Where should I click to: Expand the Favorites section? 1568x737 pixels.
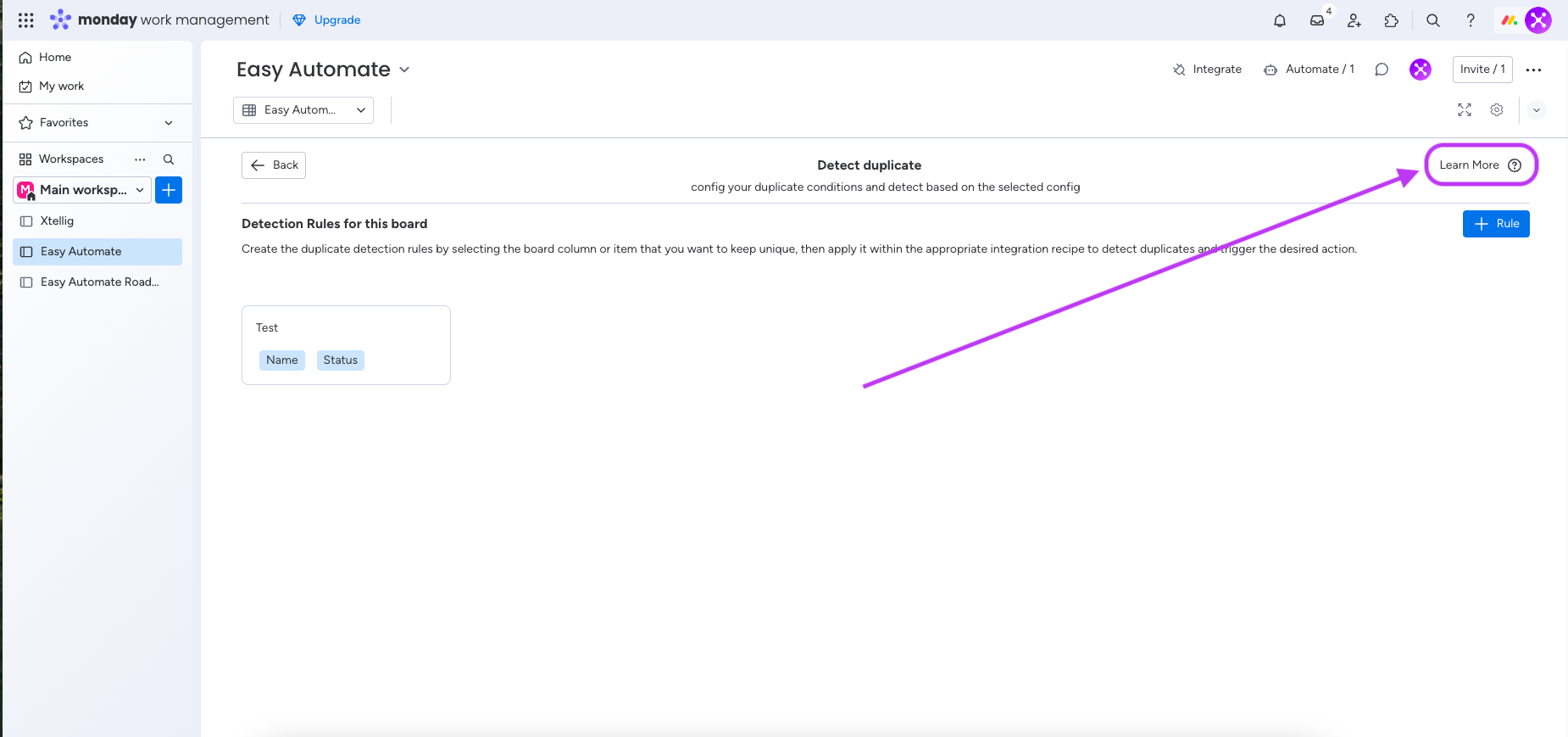(169, 123)
